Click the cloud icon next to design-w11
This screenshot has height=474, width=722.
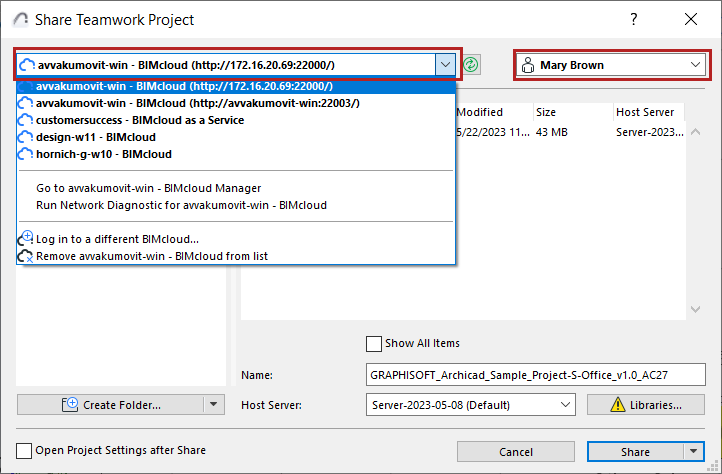point(27,137)
